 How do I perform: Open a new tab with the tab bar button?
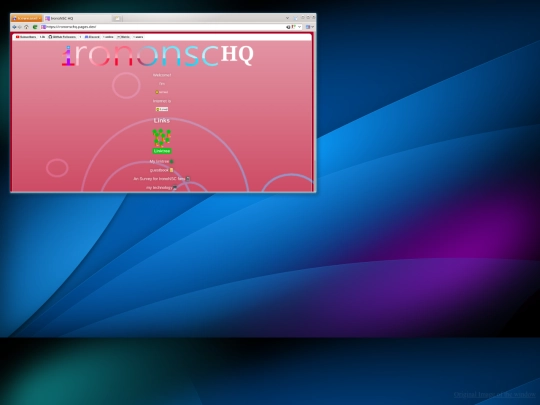(x=117, y=18)
